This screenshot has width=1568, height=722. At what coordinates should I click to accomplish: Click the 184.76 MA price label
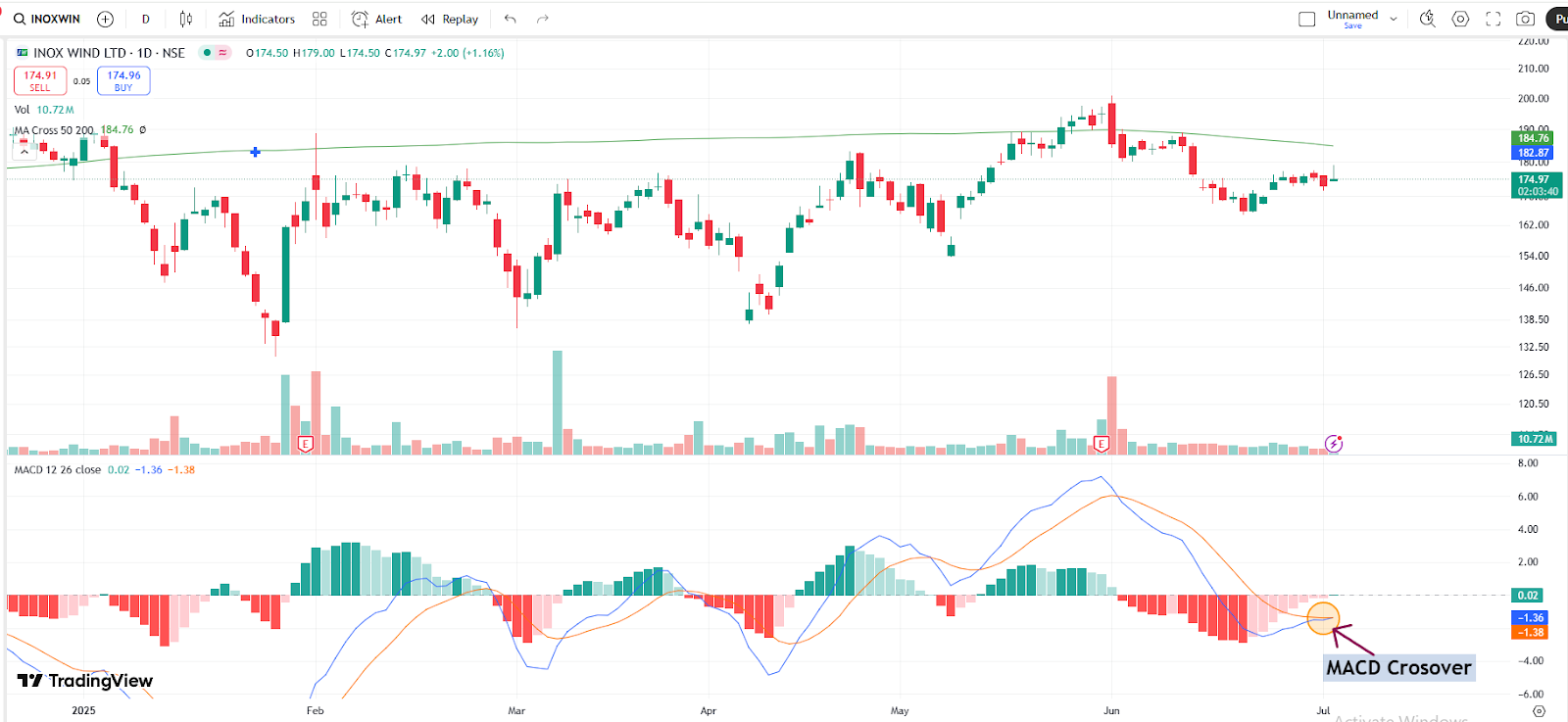pos(1534,138)
